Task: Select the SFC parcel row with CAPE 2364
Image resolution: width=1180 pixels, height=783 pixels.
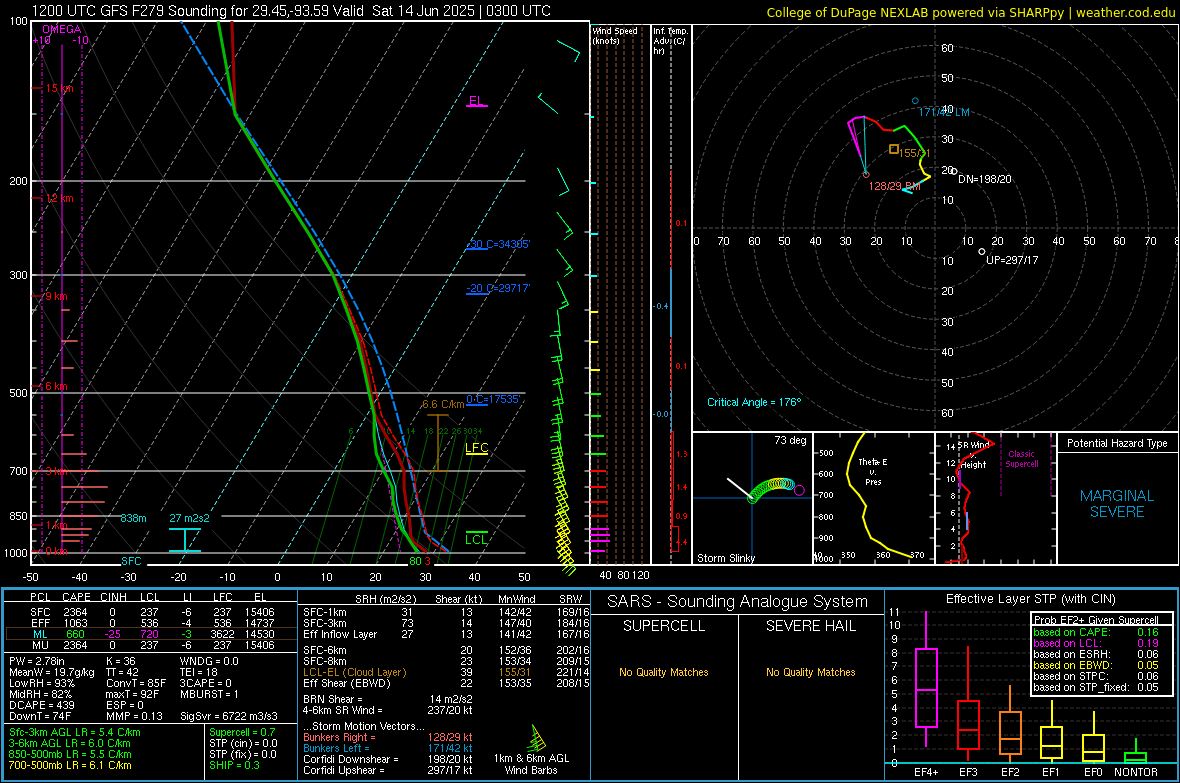Action: click(151, 612)
